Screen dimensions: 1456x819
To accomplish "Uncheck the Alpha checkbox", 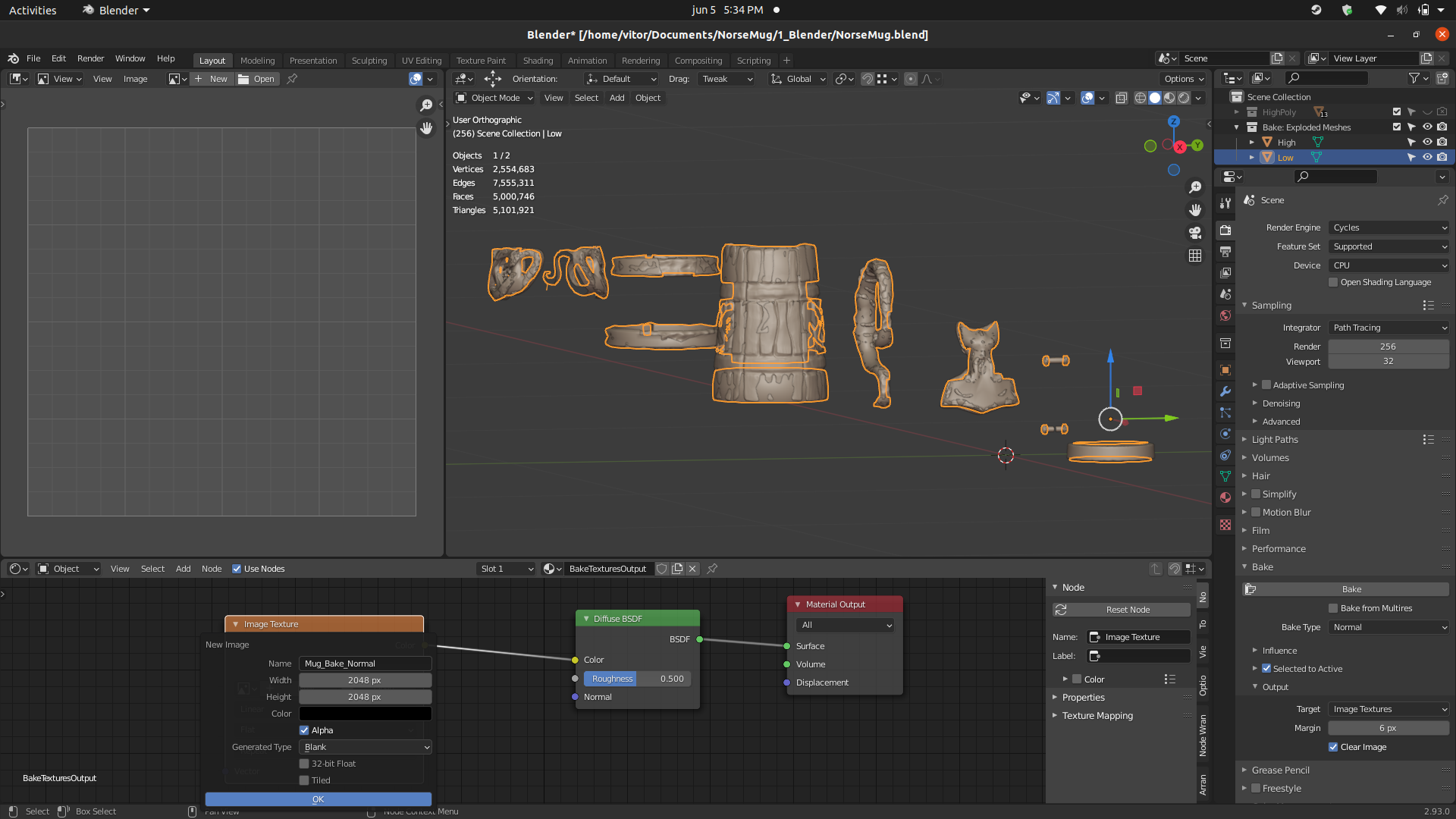I will point(304,730).
